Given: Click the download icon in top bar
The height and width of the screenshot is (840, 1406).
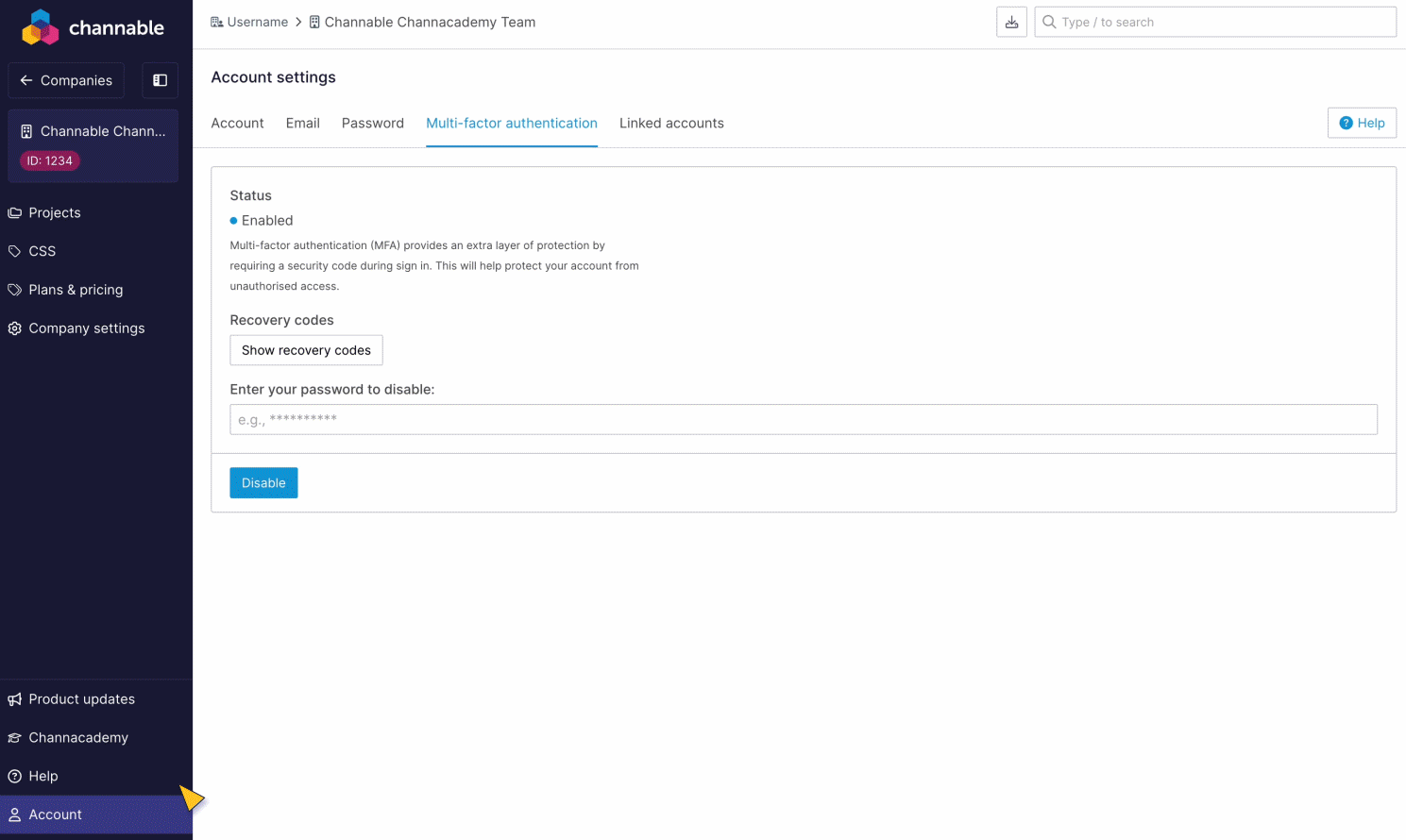Looking at the screenshot, I should click(1011, 22).
